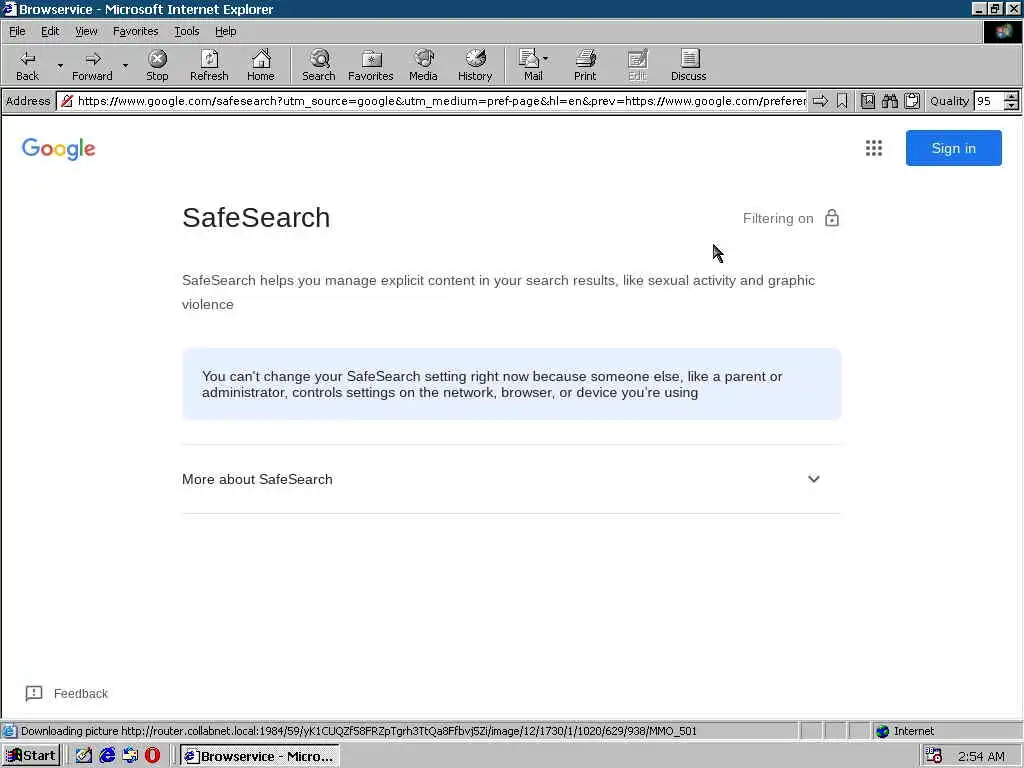Click the blue Sign in button

pos(953,148)
